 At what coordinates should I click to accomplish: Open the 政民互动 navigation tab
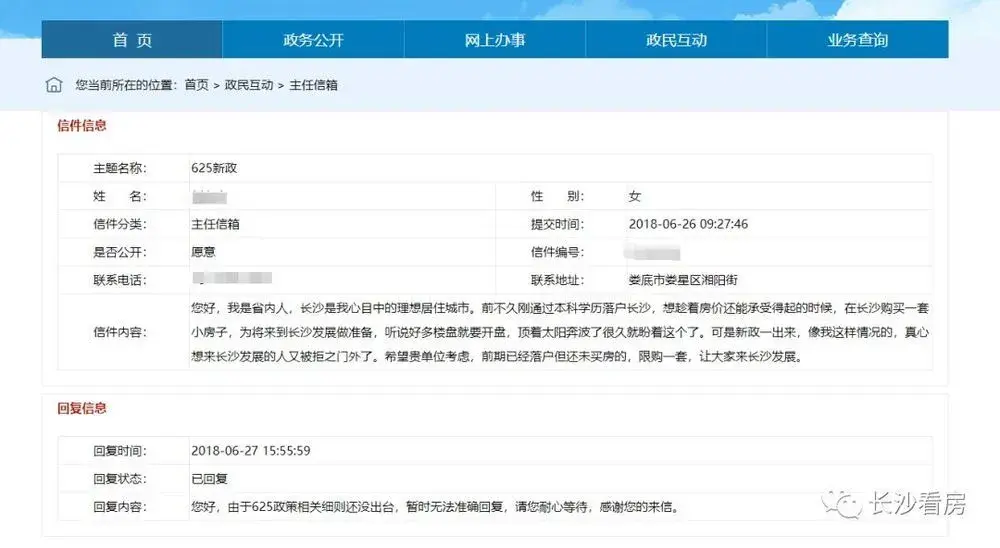tap(676, 40)
